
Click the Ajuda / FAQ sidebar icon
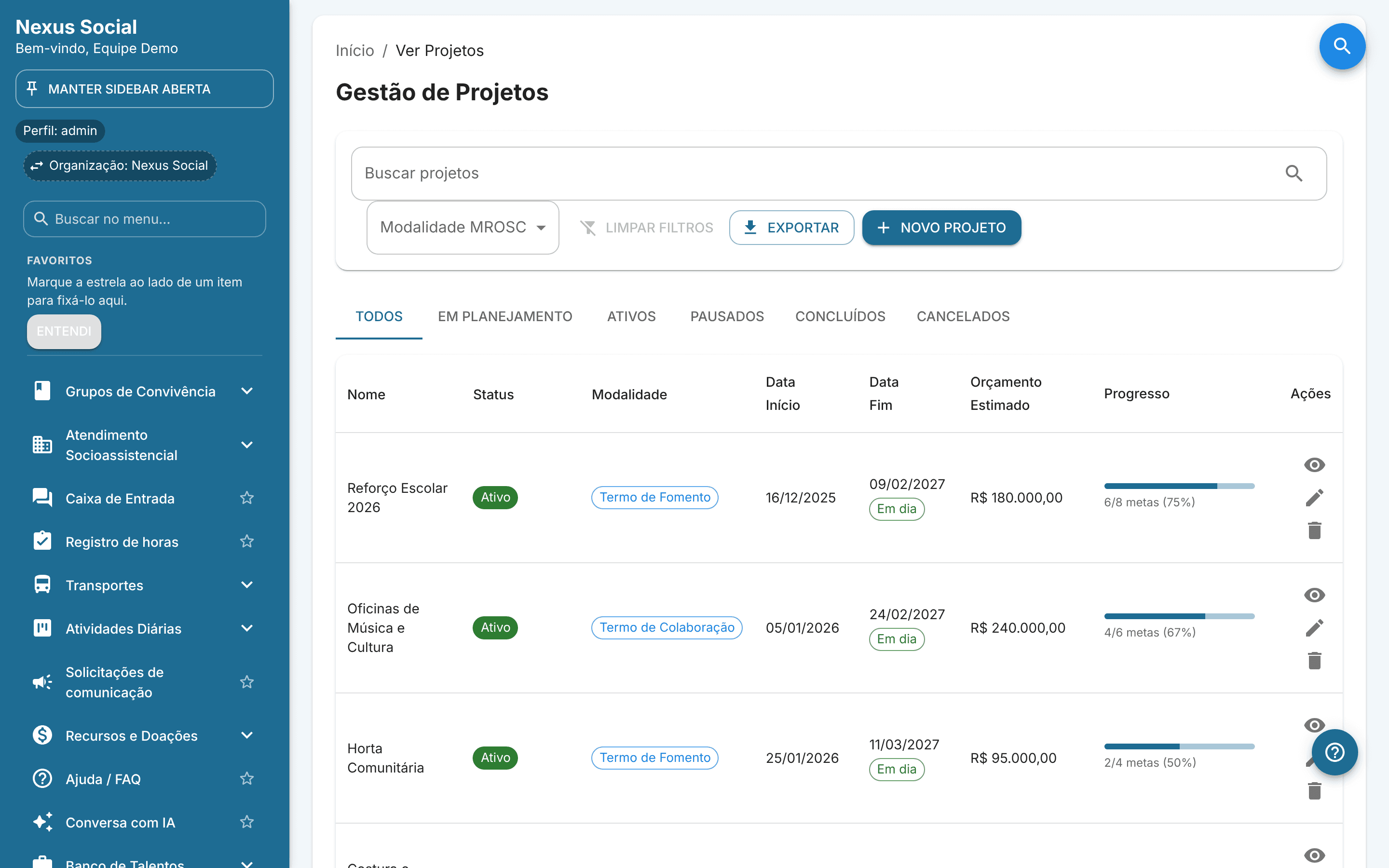(x=42, y=778)
